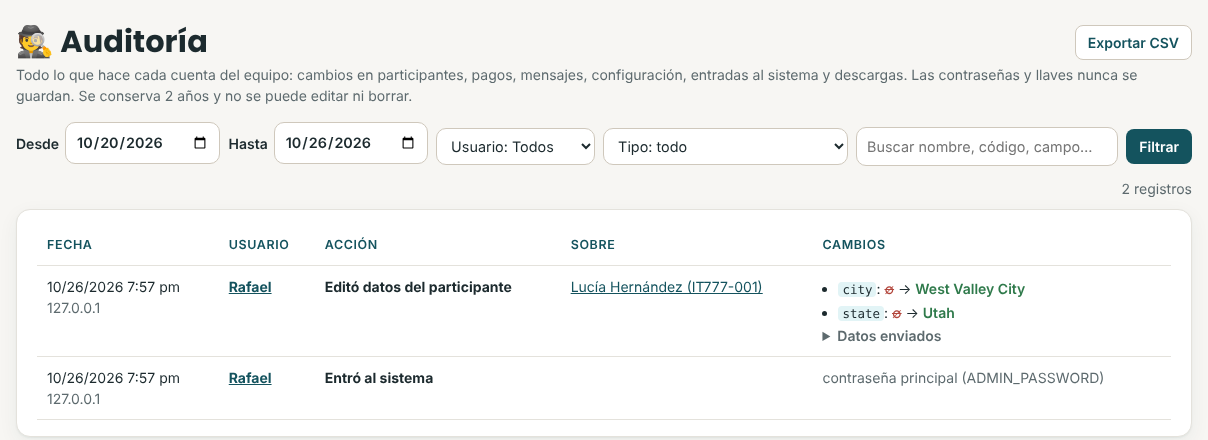
Task: Click the Desde date 10/20/2026 field
Action: pos(142,143)
